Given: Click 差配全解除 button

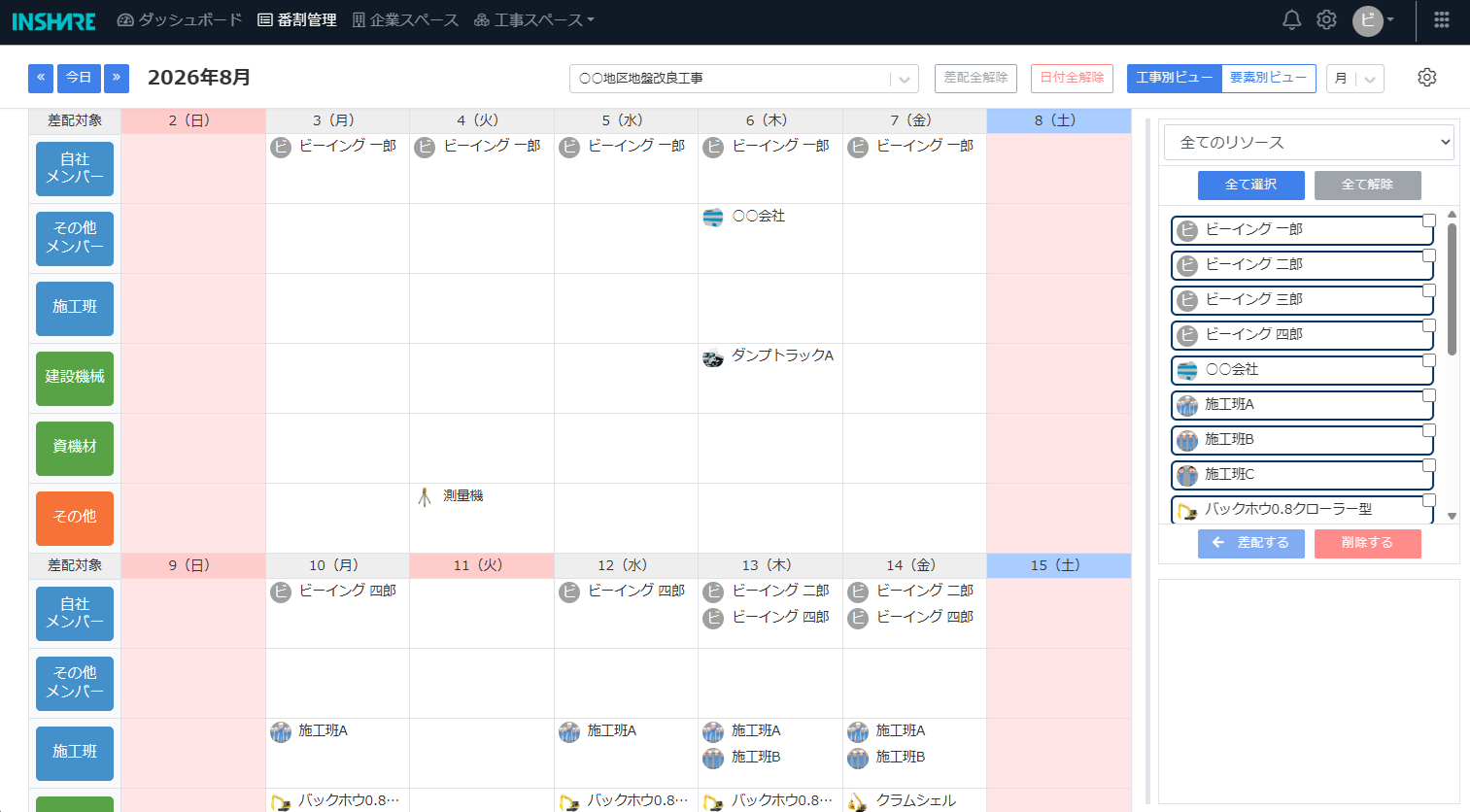Looking at the screenshot, I should tap(975, 78).
